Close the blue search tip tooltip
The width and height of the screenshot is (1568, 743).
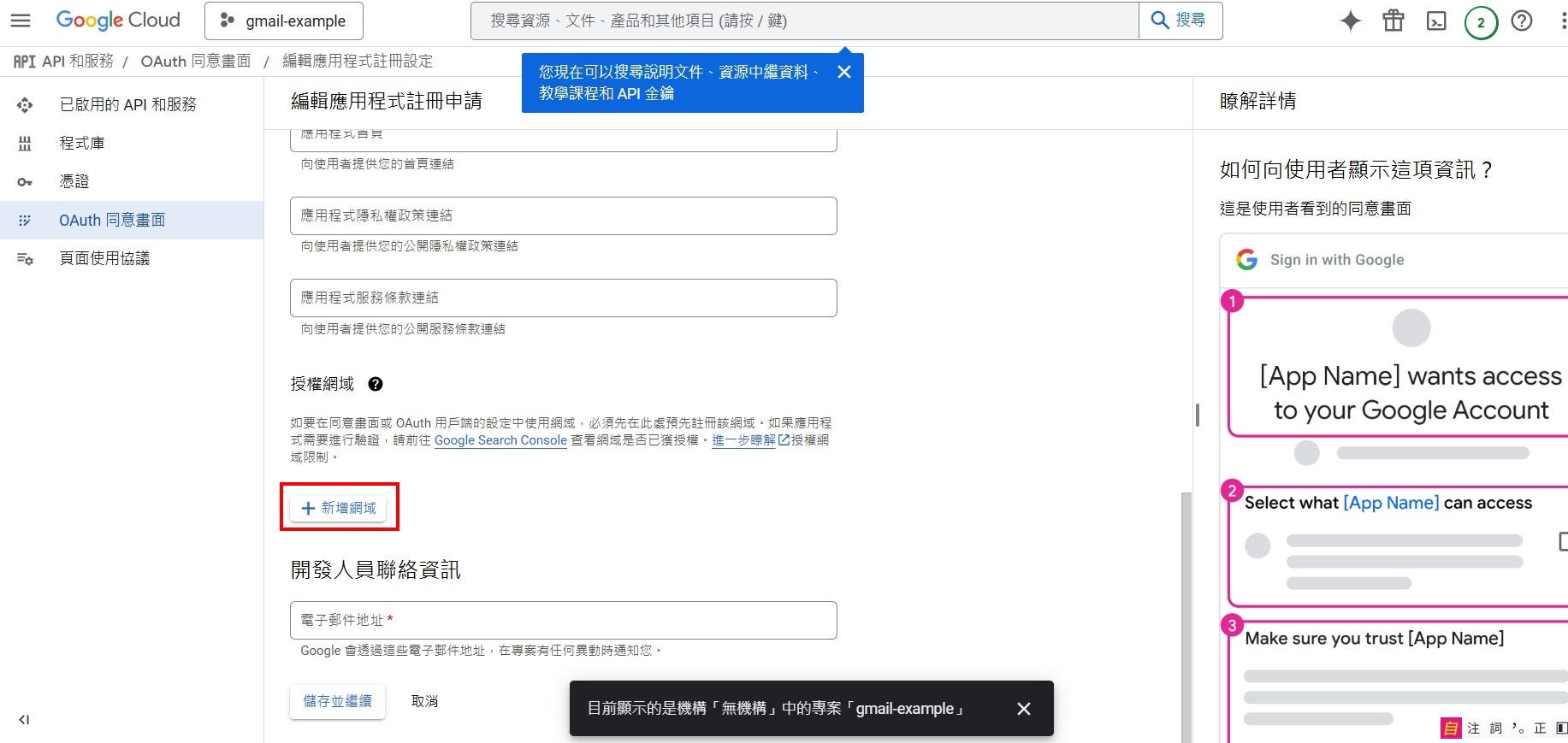click(844, 72)
